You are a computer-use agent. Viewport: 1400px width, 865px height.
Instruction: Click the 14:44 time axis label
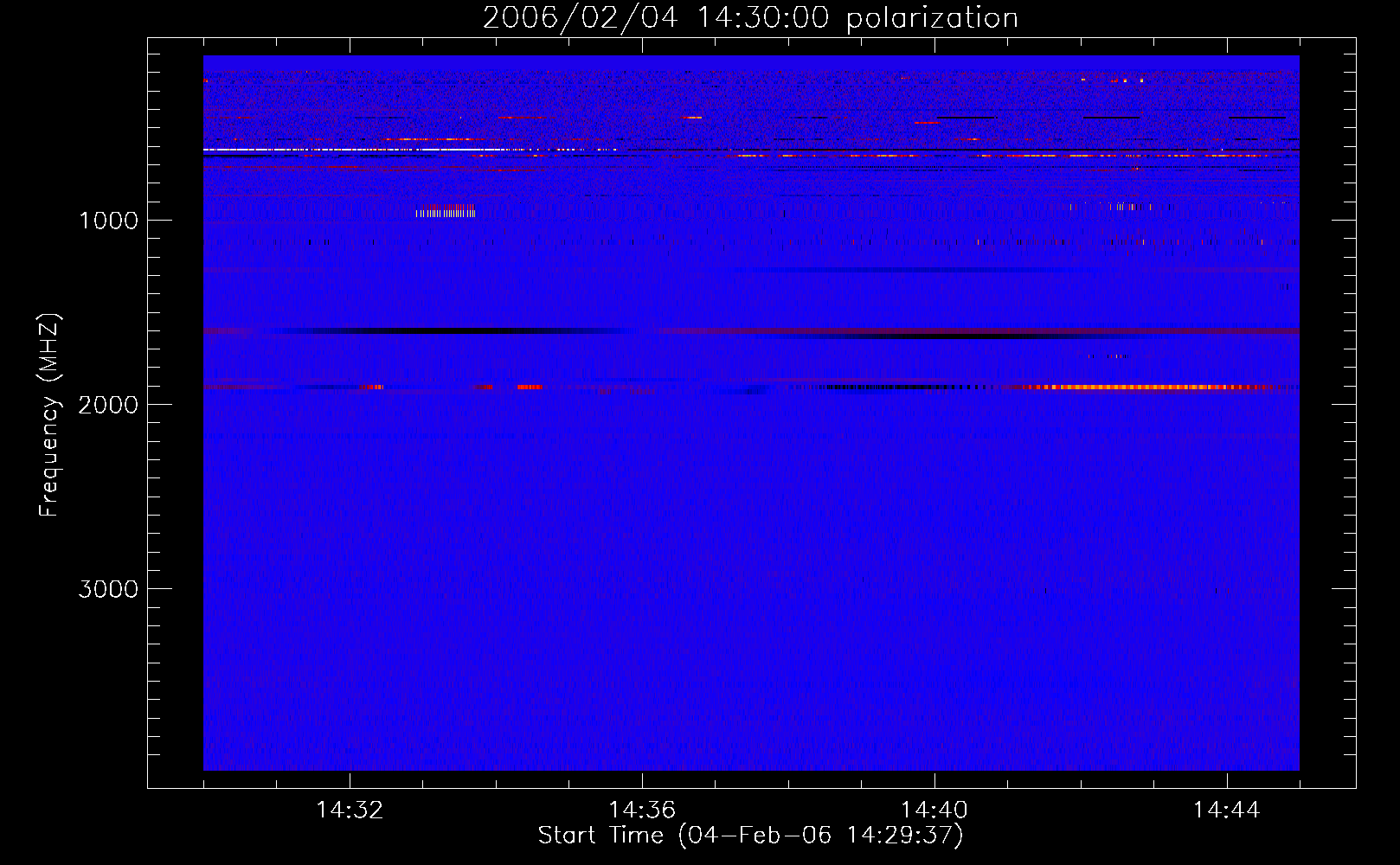(x=1227, y=811)
